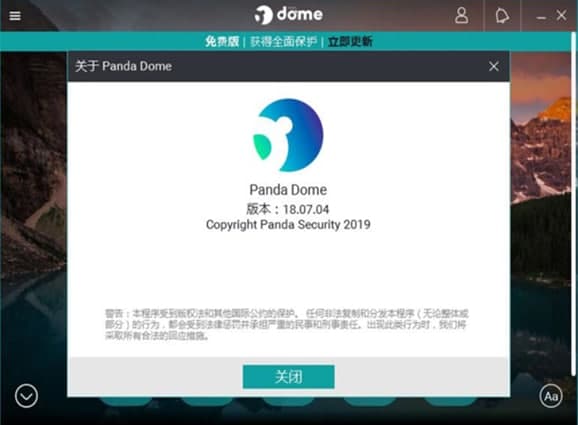Close the 关于 Panda Dome dialog
This screenshot has height=425, width=578.
click(x=494, y=66)
